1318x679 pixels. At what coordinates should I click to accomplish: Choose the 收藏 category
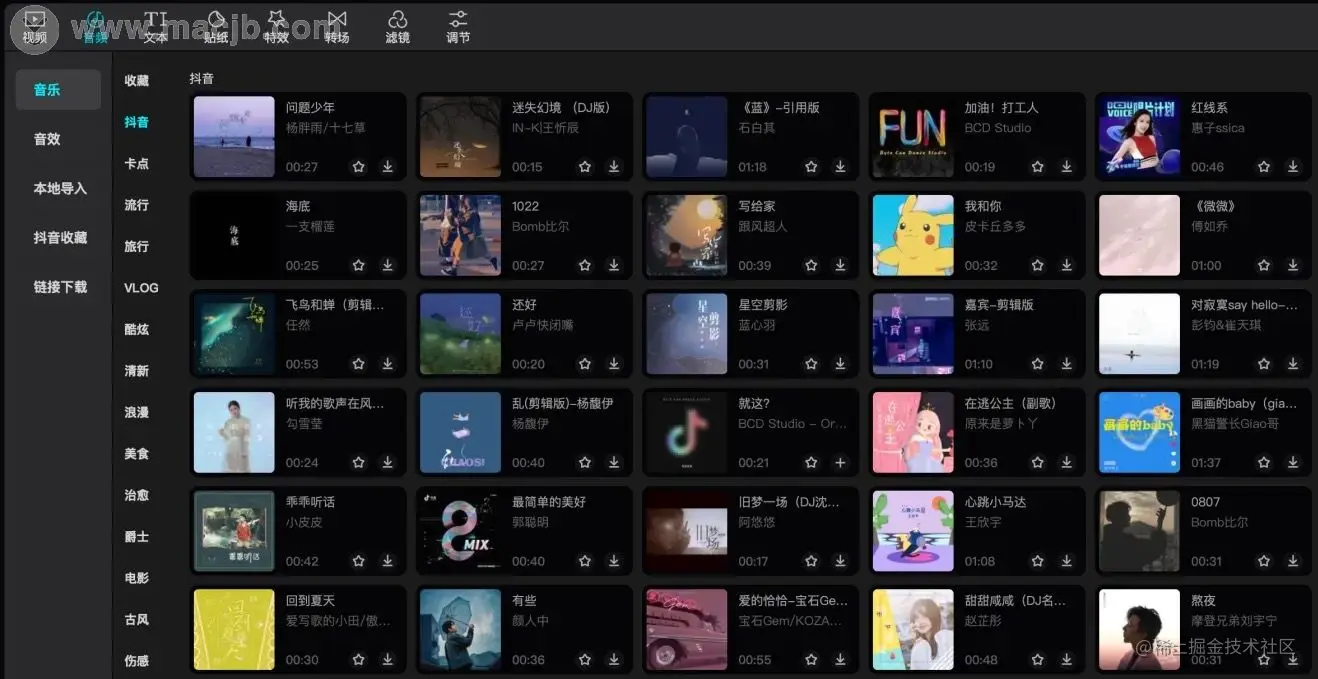137,80
